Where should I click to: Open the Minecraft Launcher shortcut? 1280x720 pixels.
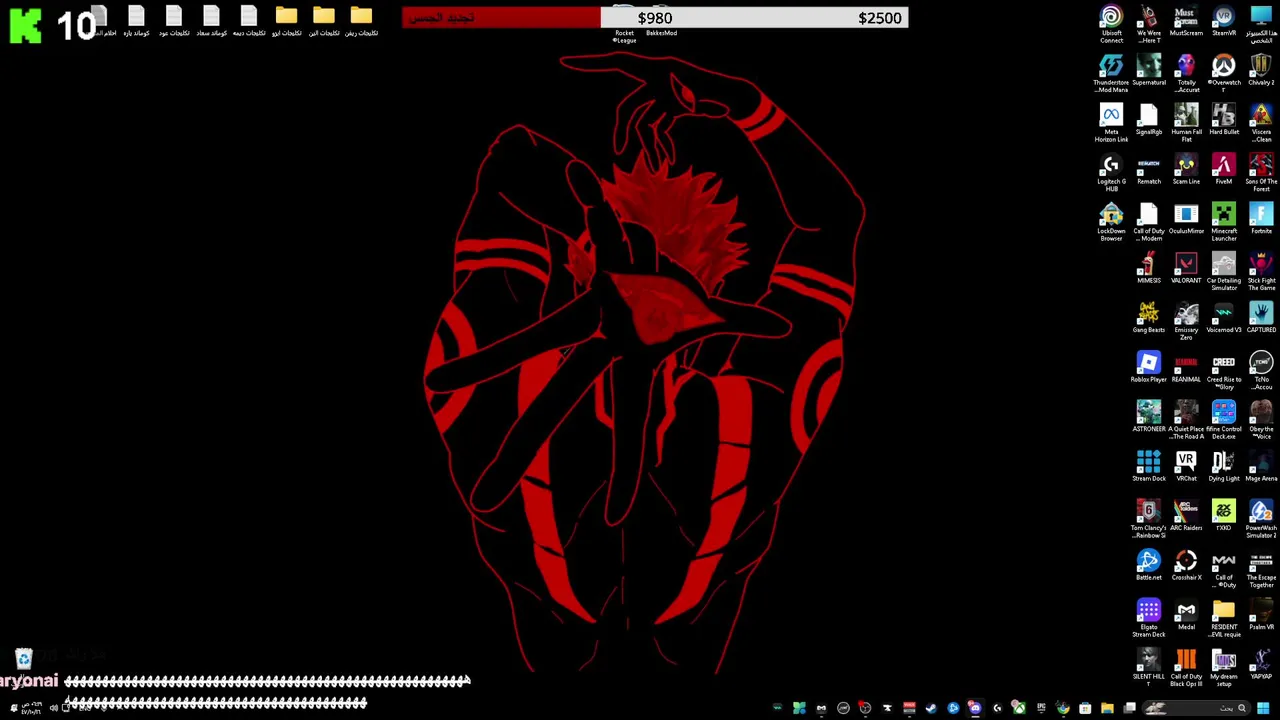pyautogui.click(x=1224, y=222)
